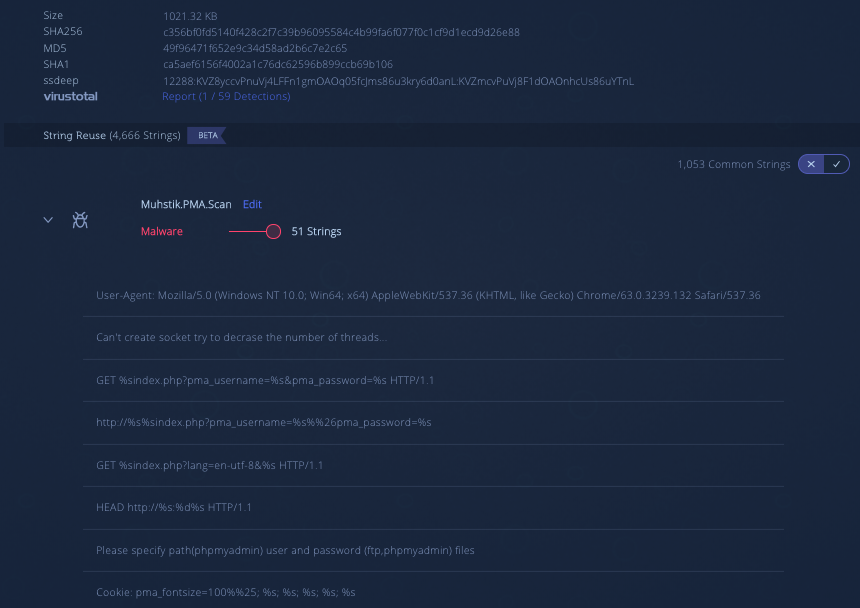The height and width of the screenshot is (608, 860).
Task: Collapse the Muhstik.PMA.Scan section chevron
Action: (48, 220)
